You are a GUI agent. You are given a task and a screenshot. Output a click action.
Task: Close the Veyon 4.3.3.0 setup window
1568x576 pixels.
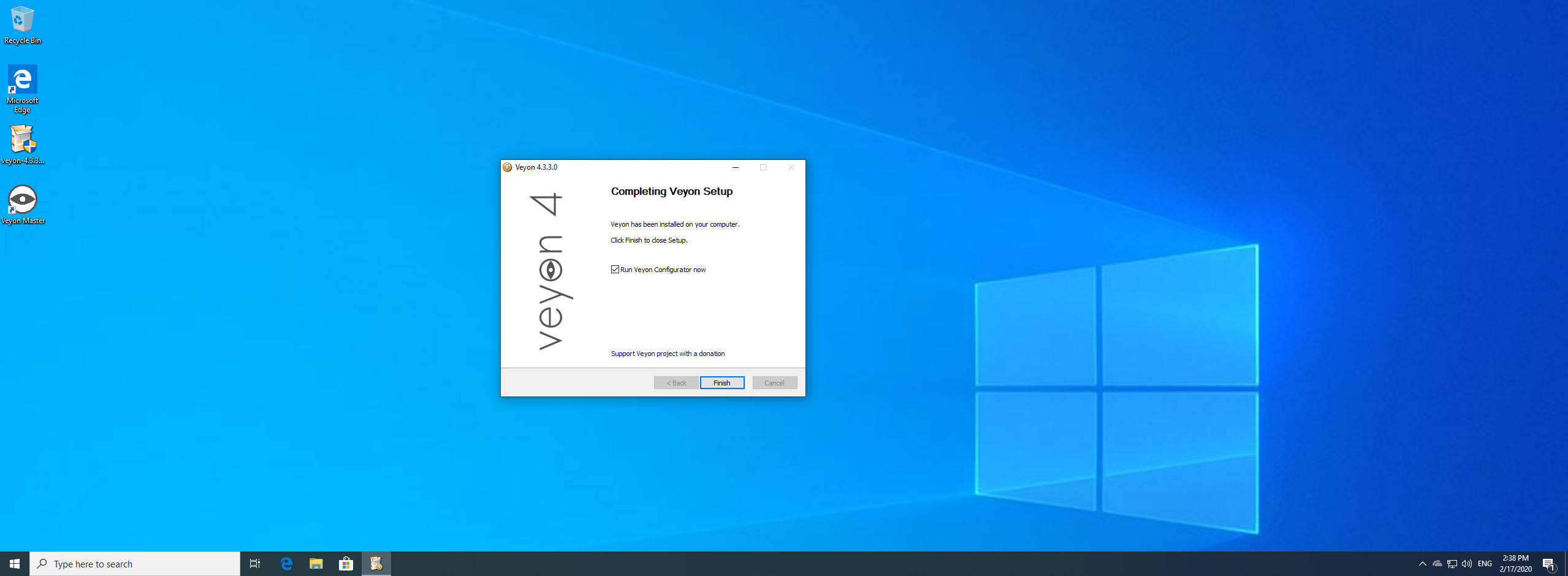791,167
